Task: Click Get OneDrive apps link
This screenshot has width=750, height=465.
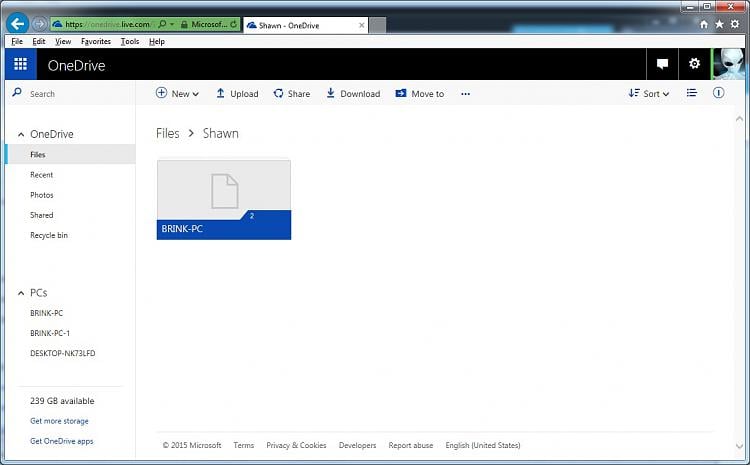Action: [x=62, y=441]
